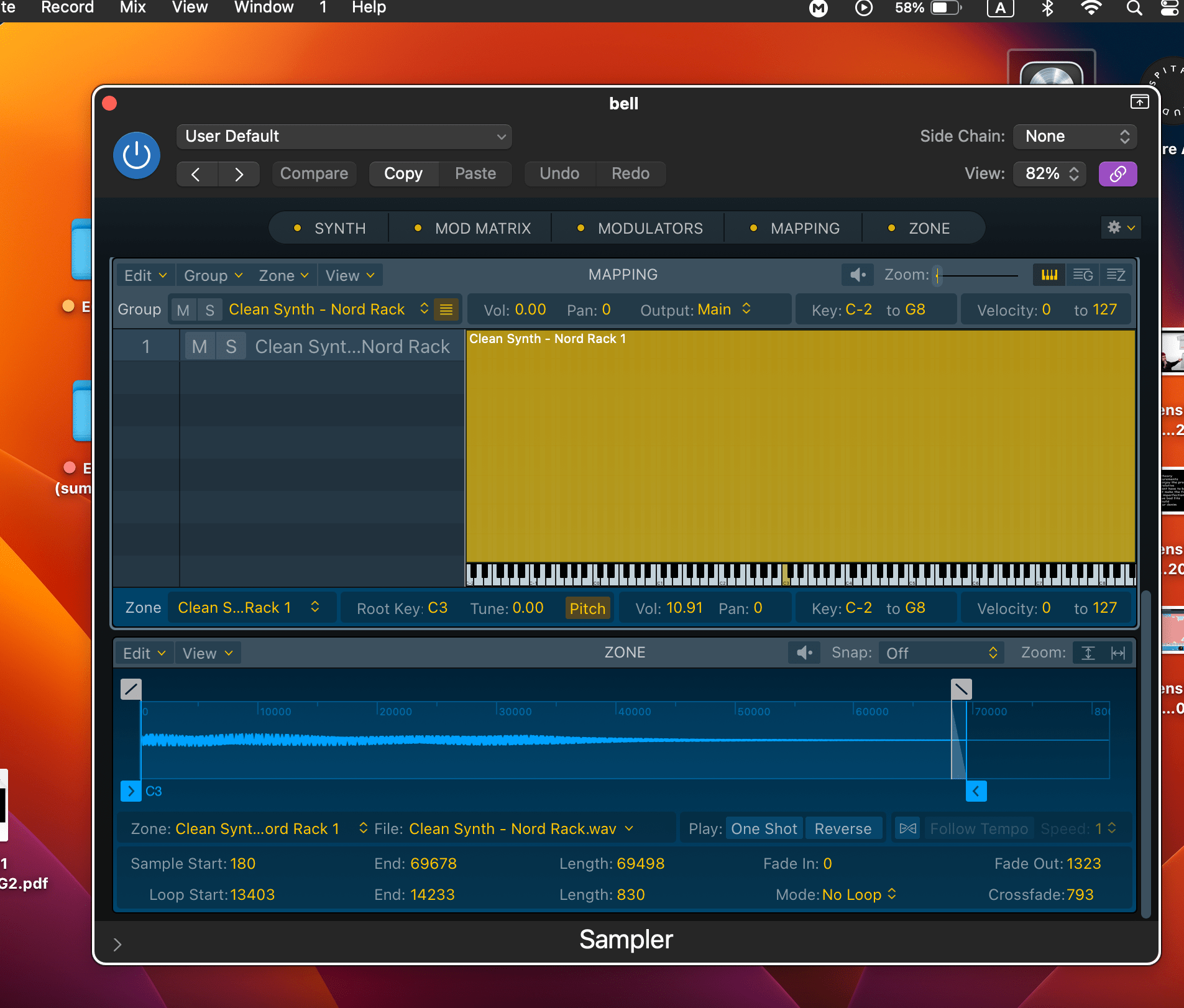
Task: Enable the crossfade loop icon beside Follow Tempo
Action: [907, 828]
